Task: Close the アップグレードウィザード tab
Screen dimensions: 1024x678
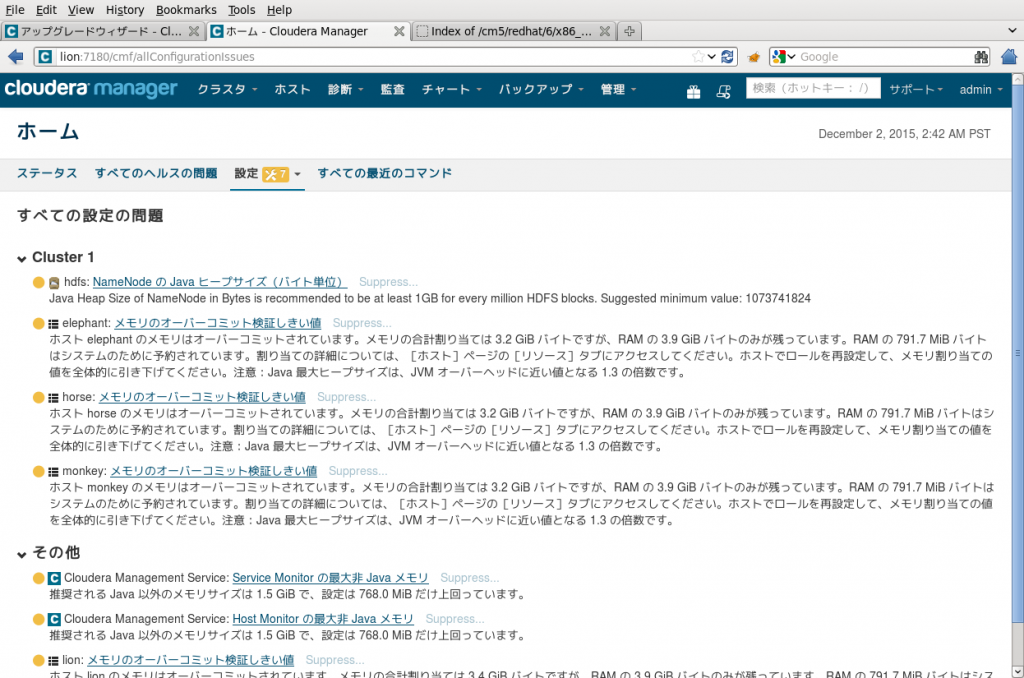Action: 194,31
